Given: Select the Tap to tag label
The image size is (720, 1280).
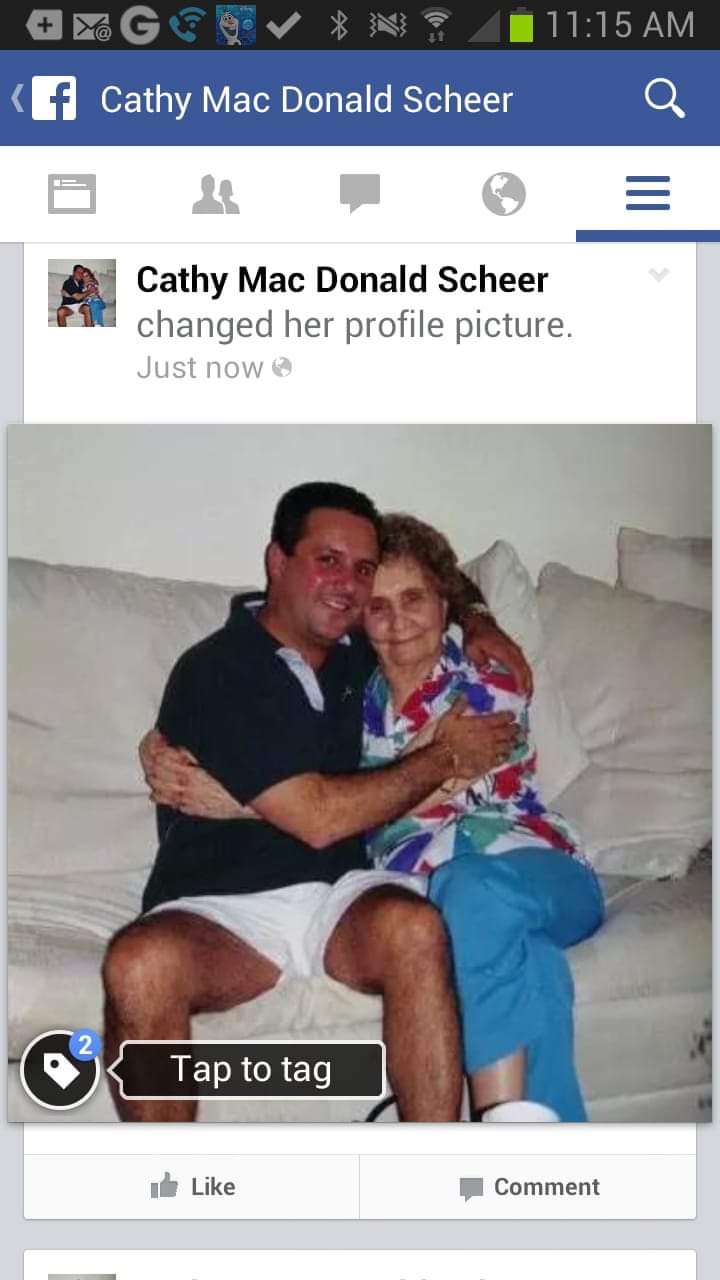Looking at the screenshot, I should coord(250,1070).
